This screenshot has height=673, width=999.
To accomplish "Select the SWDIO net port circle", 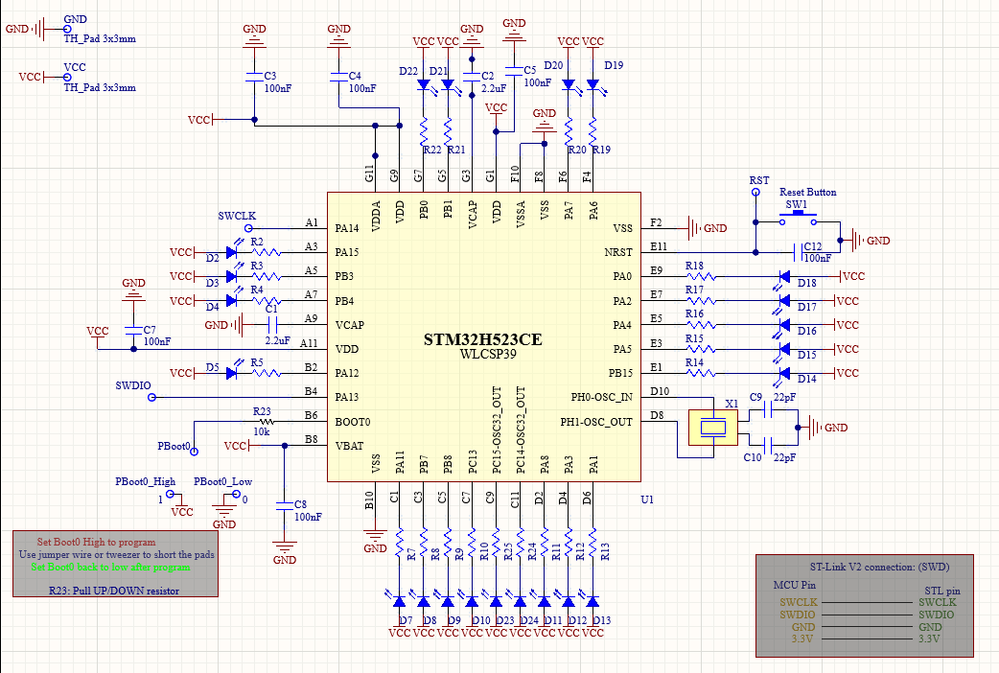I will click(x=152, y=397).
